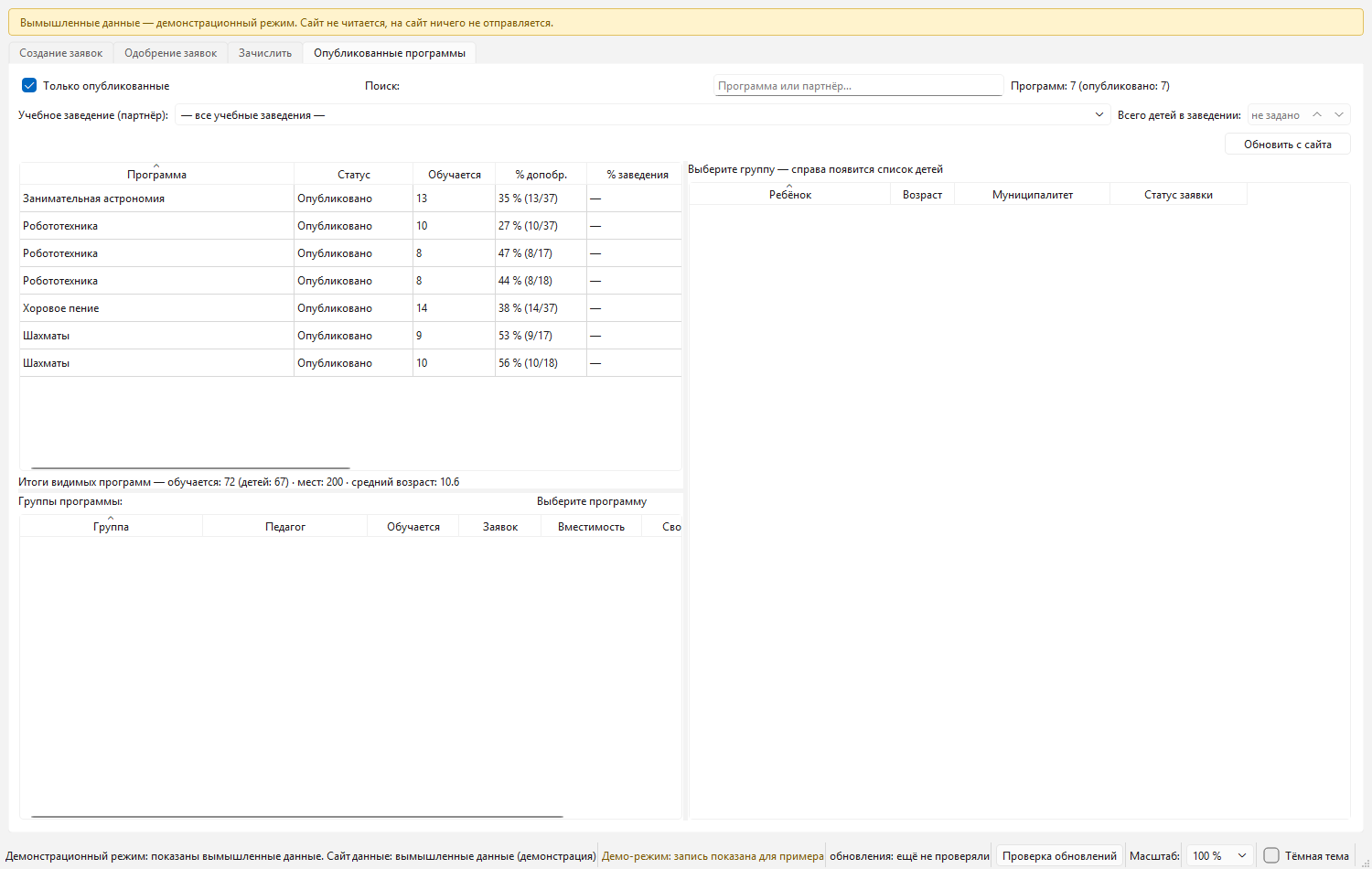This screenshot has height=869, width=1372.
Task: Open the 'Учебное заведение (партнёр)' dropdown
Action: pos(641,115)
